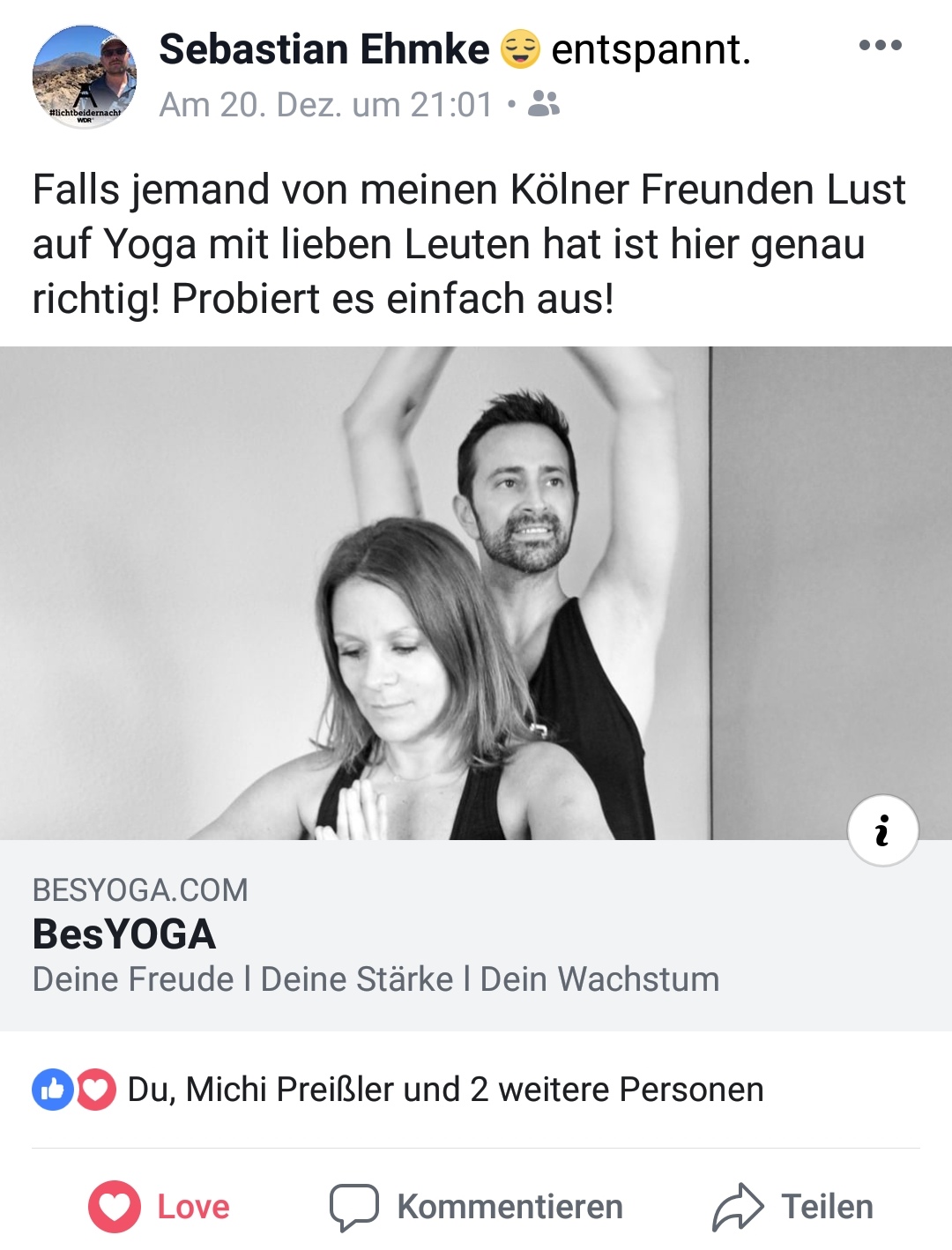Tap the friends audience privacy icon
Image resolution: width=952 pixels, height=1250 pixels.
(544, 105)
